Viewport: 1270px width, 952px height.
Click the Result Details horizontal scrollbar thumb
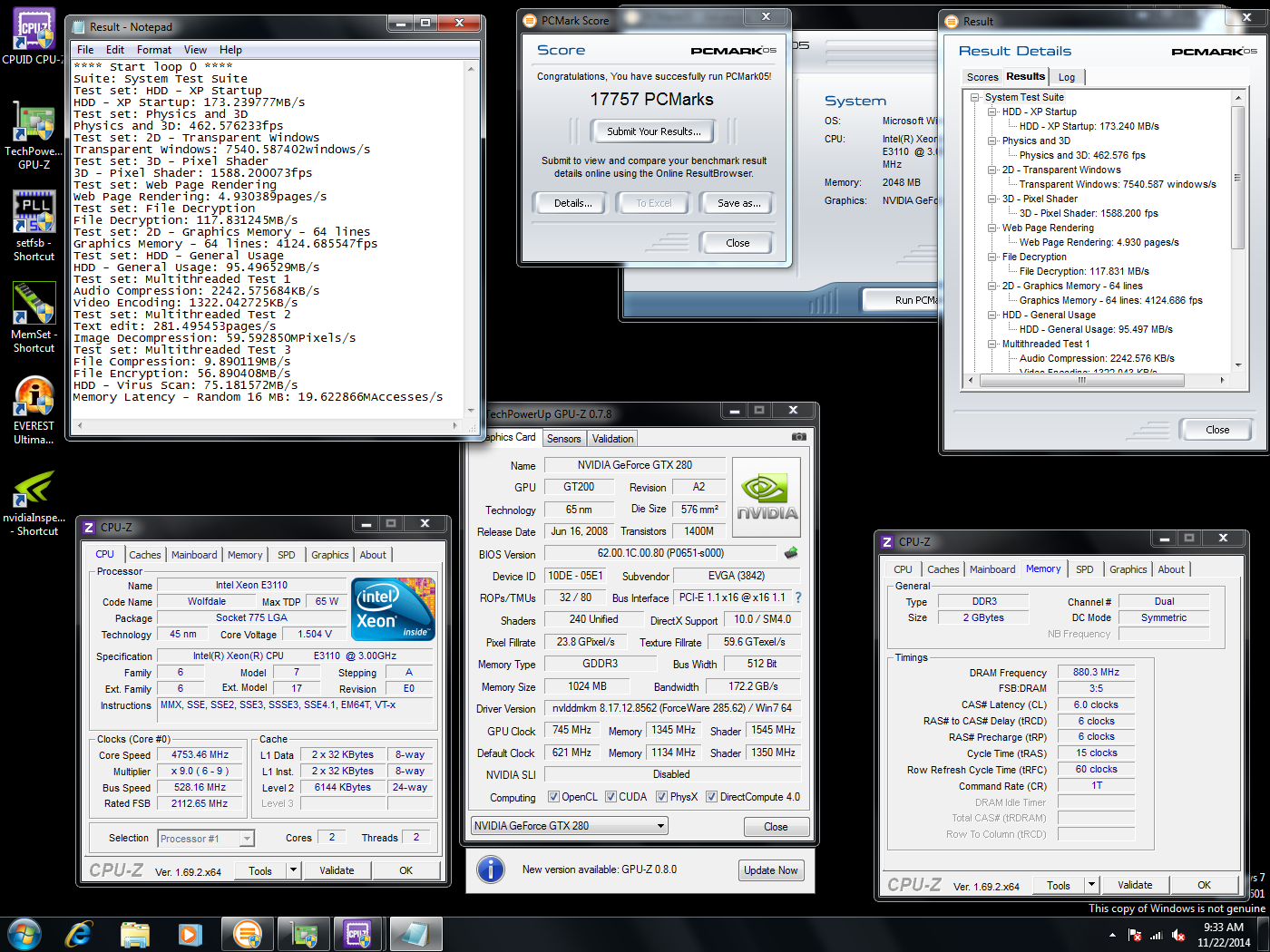[1081, 381]
